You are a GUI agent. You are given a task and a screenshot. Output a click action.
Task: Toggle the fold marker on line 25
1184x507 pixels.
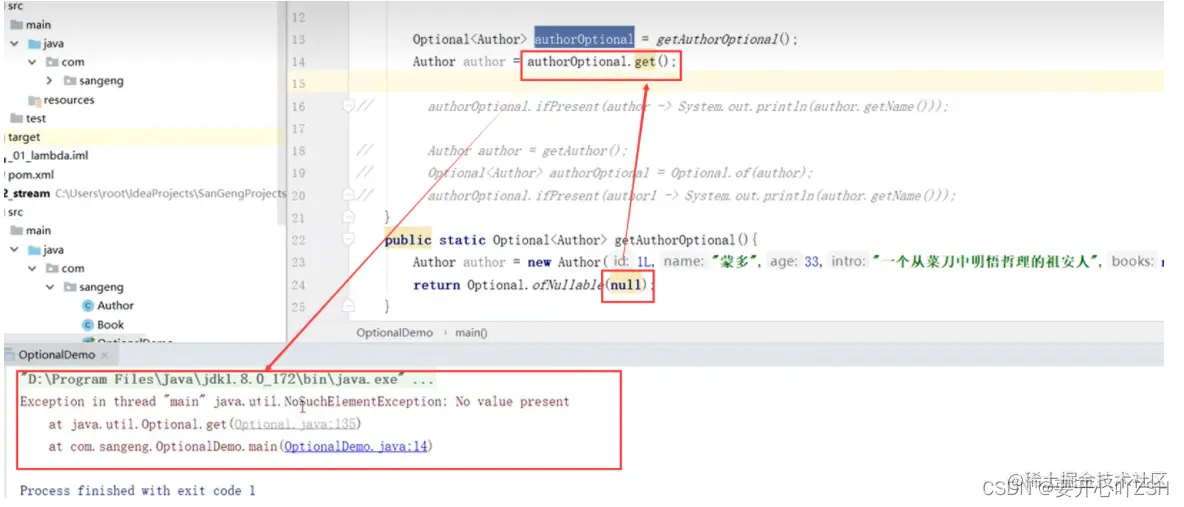(348, 306)
